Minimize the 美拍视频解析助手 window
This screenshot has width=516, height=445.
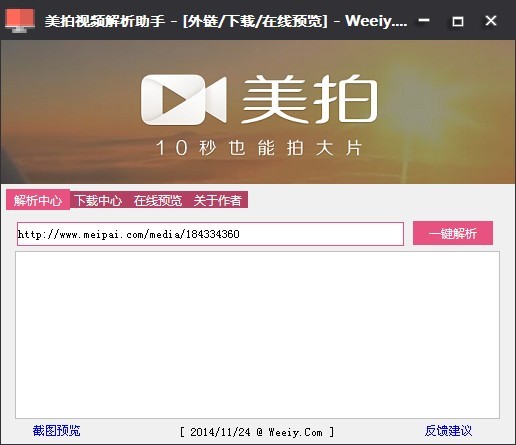pyautogui.click(x=424, y=21)
